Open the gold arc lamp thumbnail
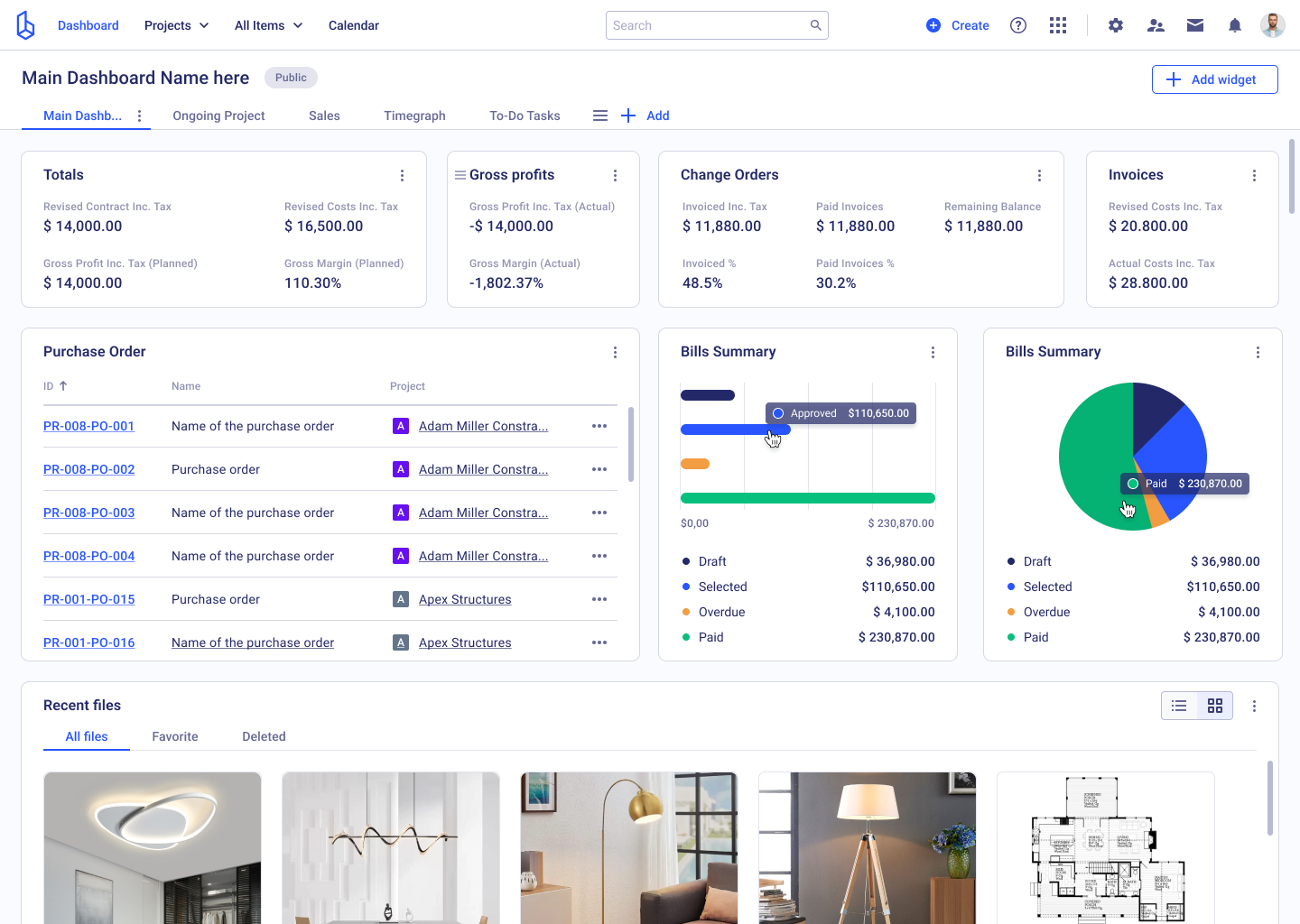This screenshot has width=1300, height=924. [x=629, y=848]
